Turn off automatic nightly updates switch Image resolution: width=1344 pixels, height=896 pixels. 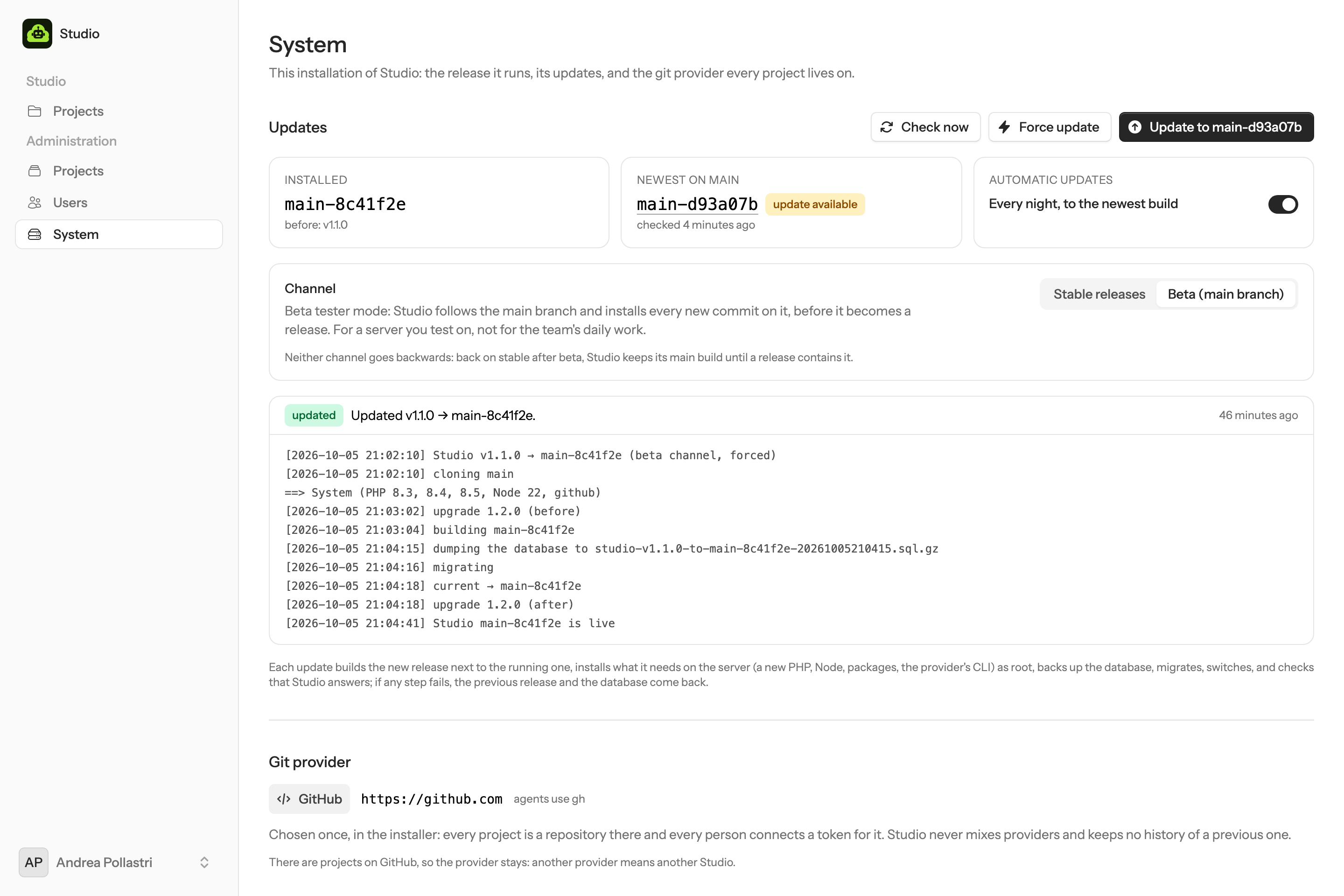point(1283,204)
